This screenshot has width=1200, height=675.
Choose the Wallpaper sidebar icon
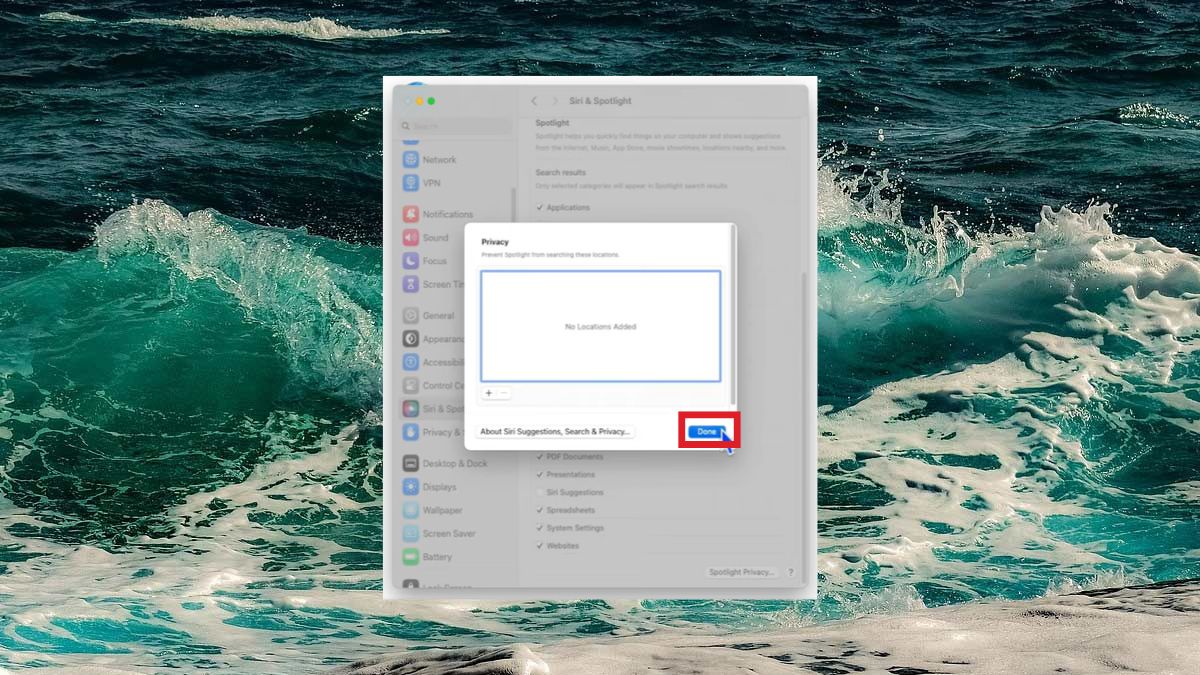[x=411, y=510]
